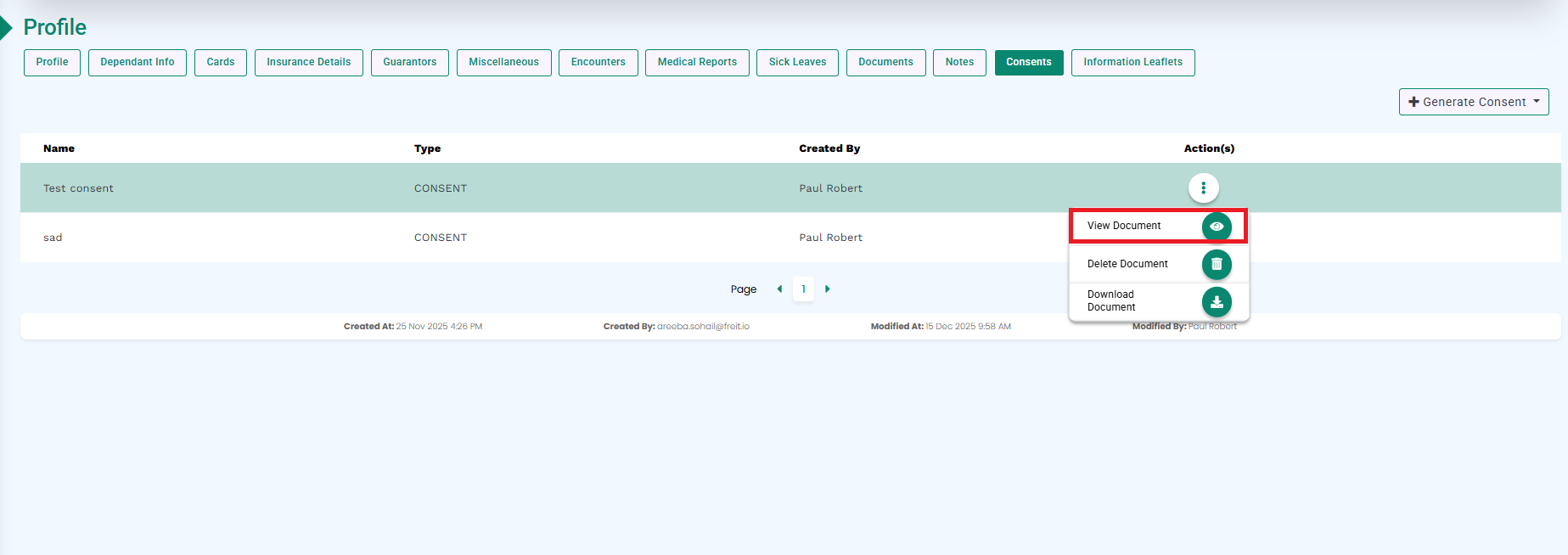Open the Medical Reports tab
The height and width of the screenshot is (555, 1568).
point(697,62)
